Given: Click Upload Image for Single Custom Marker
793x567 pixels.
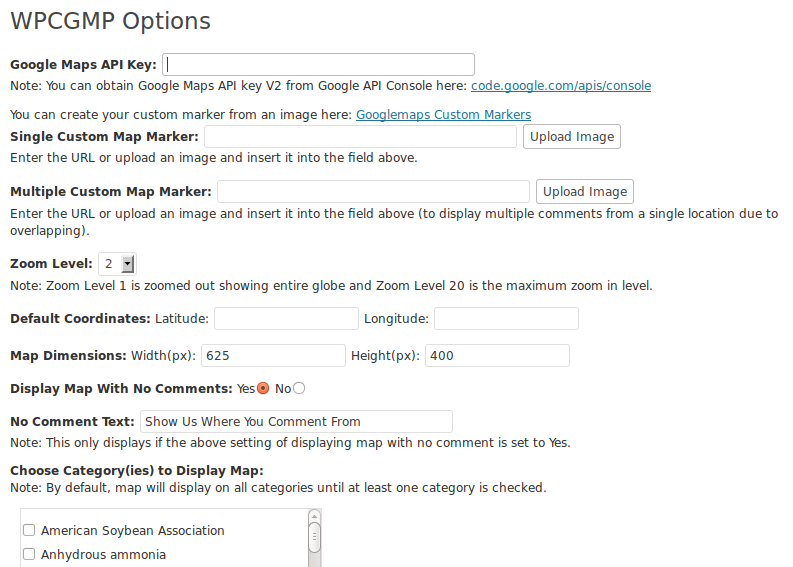Looking at the screenshot, I should click(x=571, y=137).
